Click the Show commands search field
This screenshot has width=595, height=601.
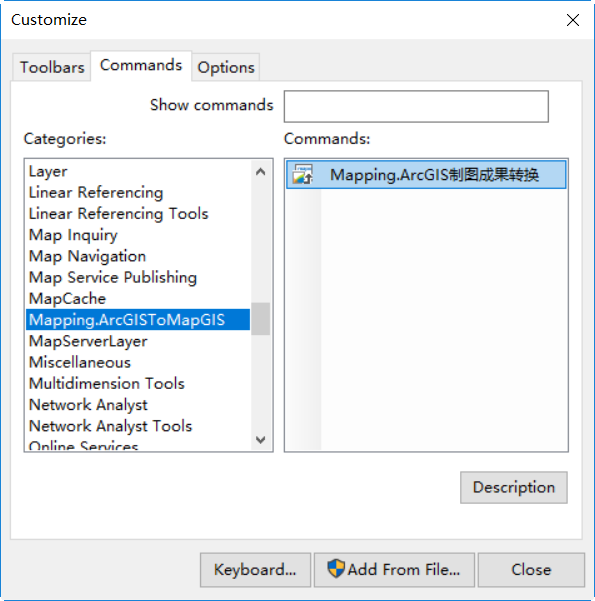tap(416, 107)
